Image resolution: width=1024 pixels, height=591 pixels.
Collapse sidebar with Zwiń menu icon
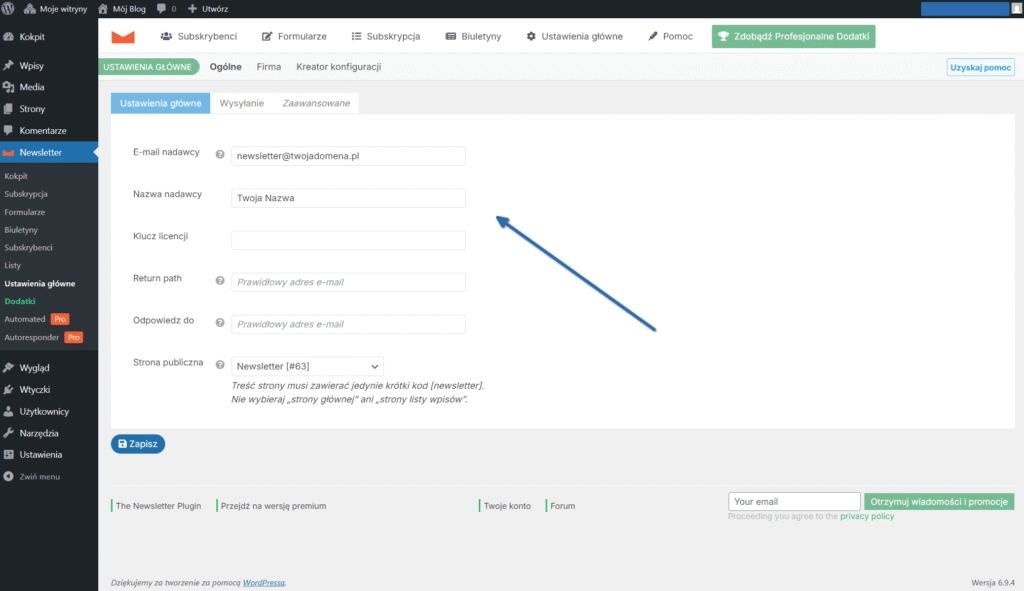(x=9, y=476)
